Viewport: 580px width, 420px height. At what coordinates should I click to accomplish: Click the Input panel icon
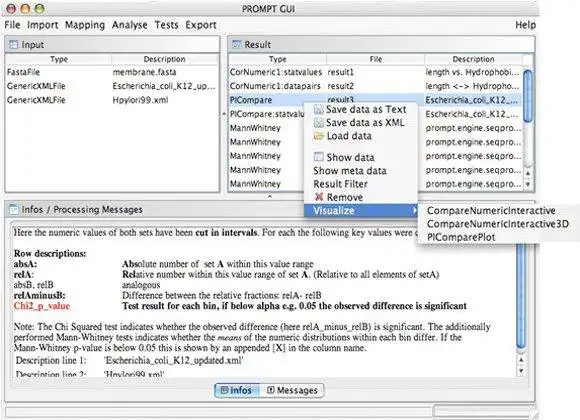coord(13,44)
